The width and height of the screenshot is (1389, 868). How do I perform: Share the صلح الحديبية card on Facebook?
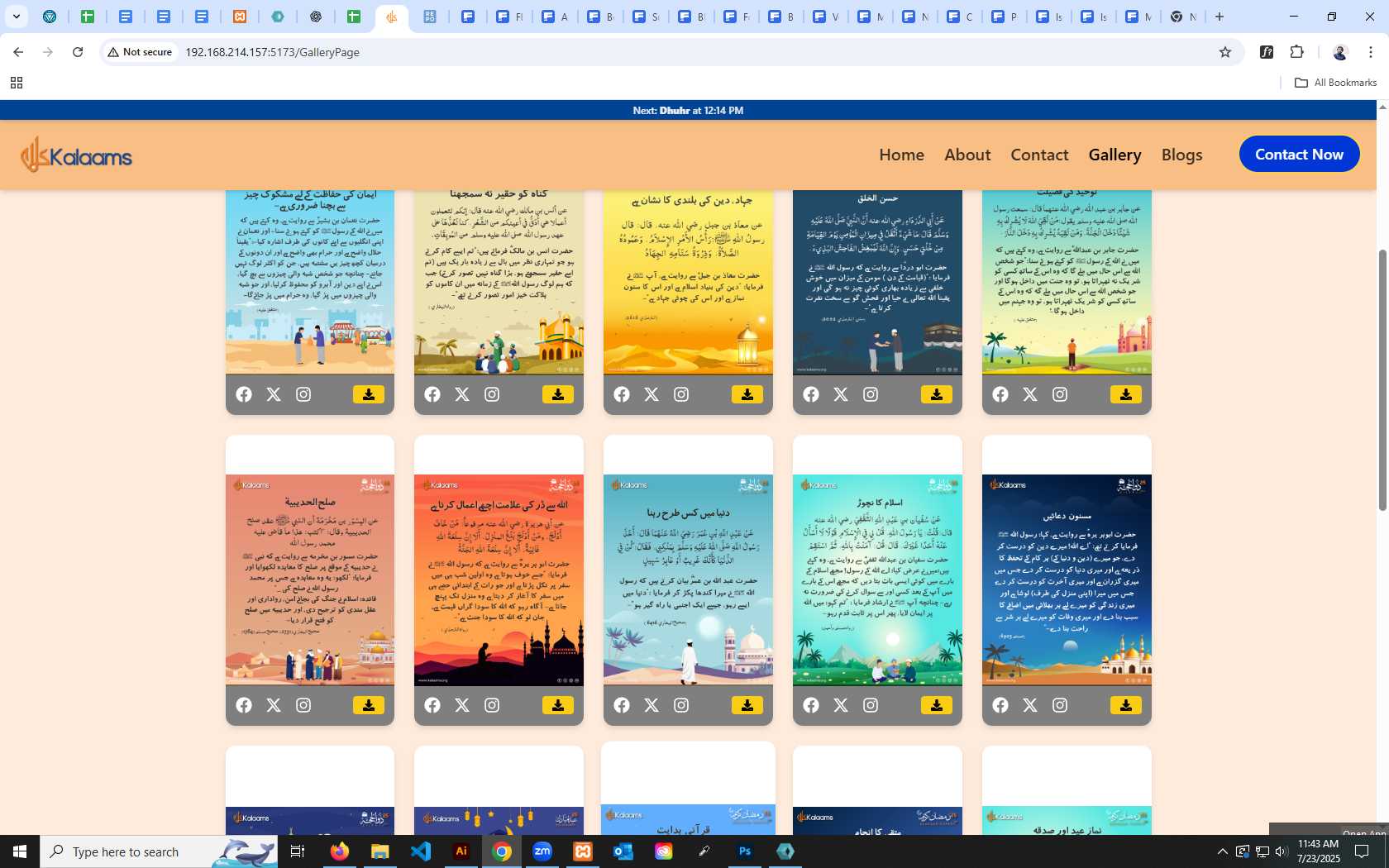pyautogui.click(x=244, y=705)
